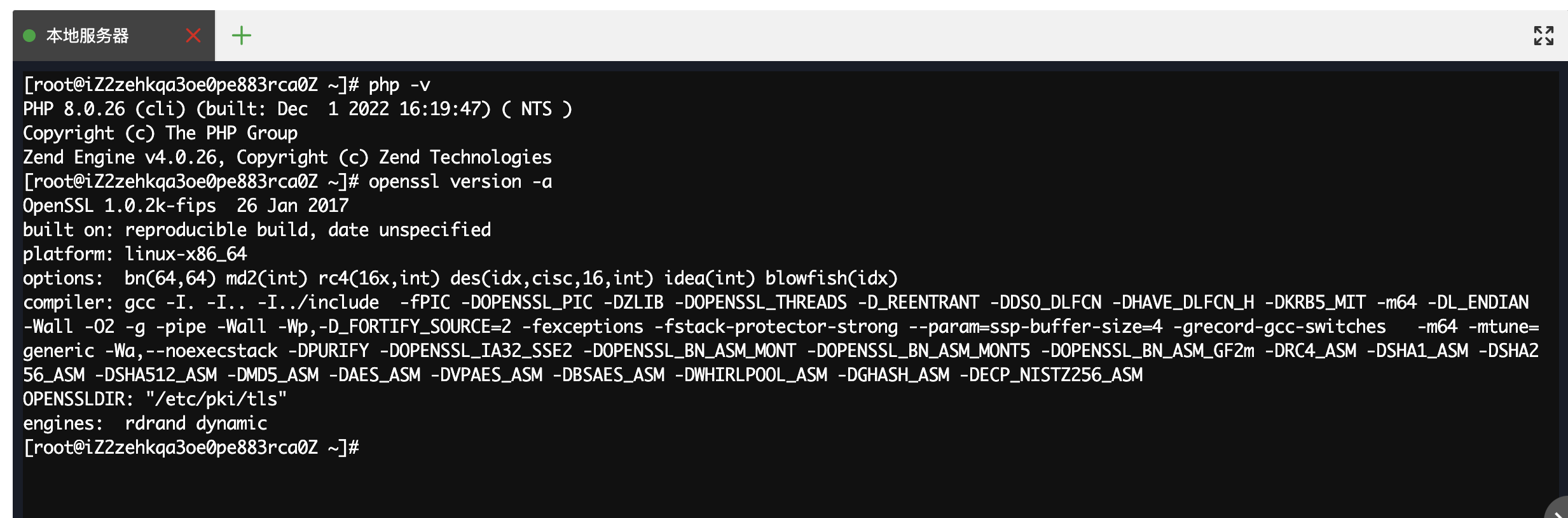The height and width of the screenshot is (518, 1568).
Task: Click the Zend Engine v4.0.26 line
Action: (x=287, y=157)
